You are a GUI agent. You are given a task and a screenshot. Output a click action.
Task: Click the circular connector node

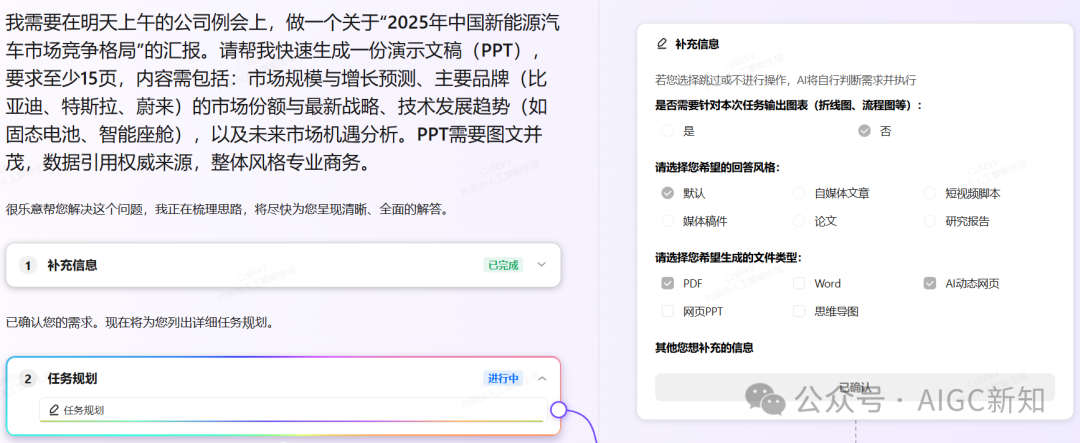pyautogui.click(x=559, y=411)
